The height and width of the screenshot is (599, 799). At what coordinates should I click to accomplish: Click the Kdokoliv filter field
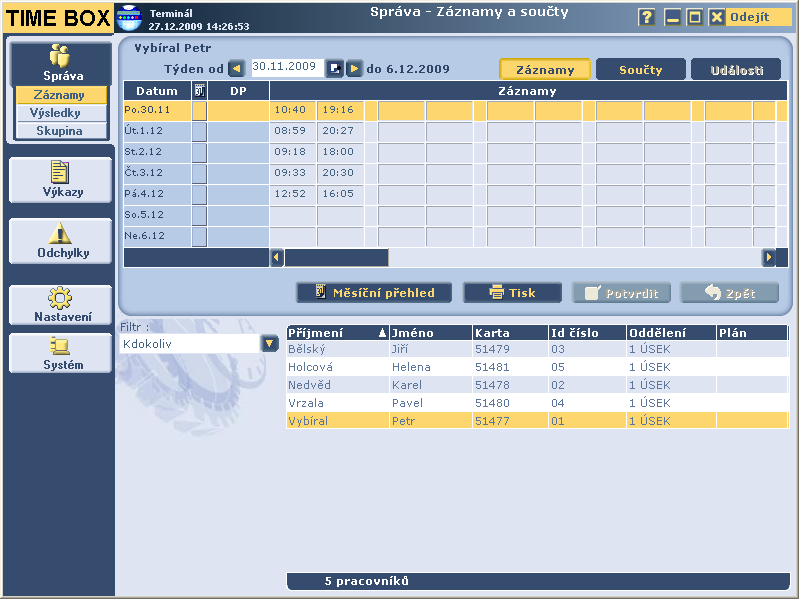tap(190, 344)
